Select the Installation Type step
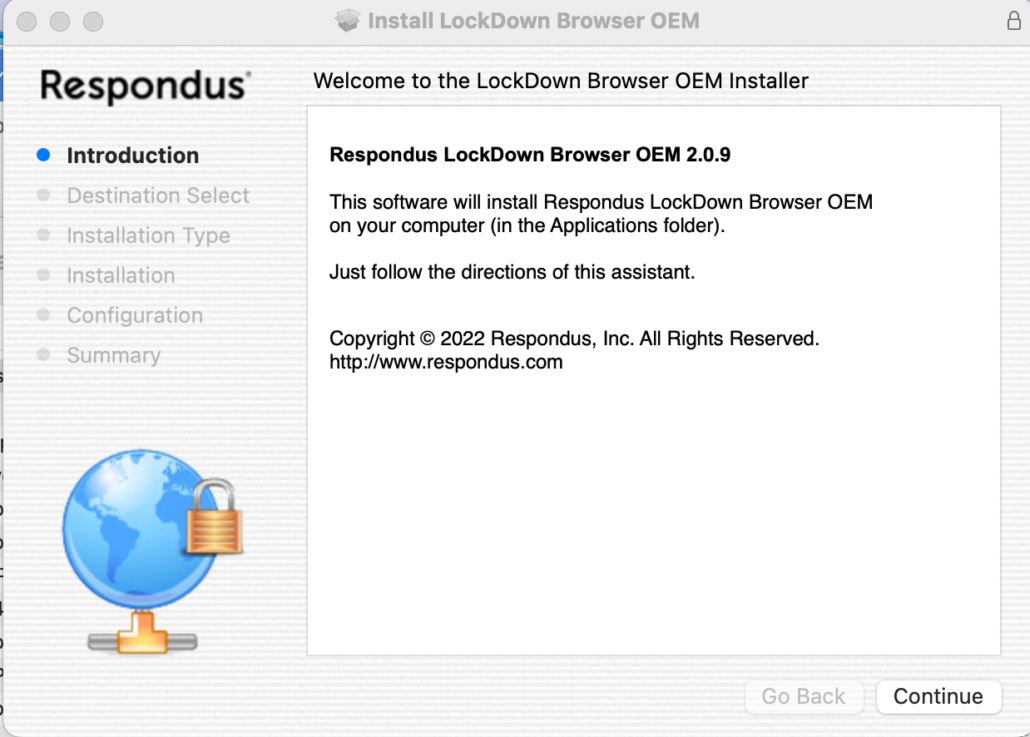The image size is (1030, 737). (148, 235)
